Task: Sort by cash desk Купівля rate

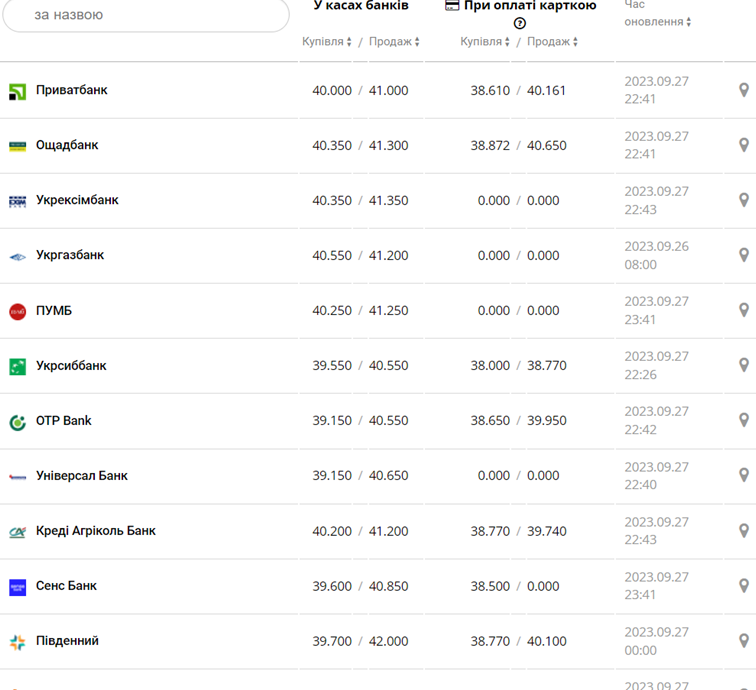Action: (328, 42)
